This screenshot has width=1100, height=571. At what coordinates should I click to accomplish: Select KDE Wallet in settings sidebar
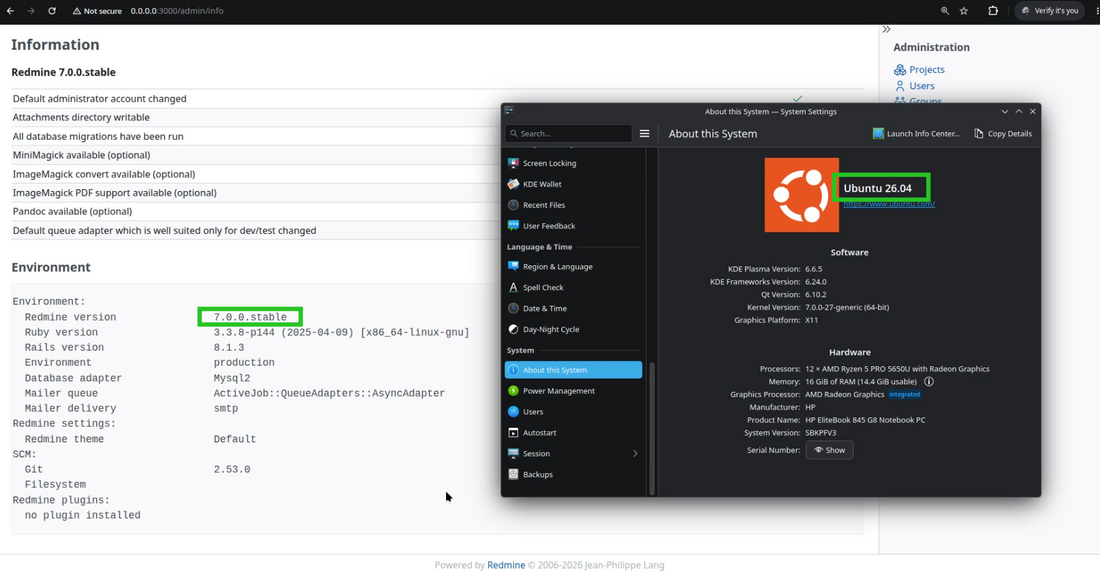pyautogui.click(x=573, y=184)
